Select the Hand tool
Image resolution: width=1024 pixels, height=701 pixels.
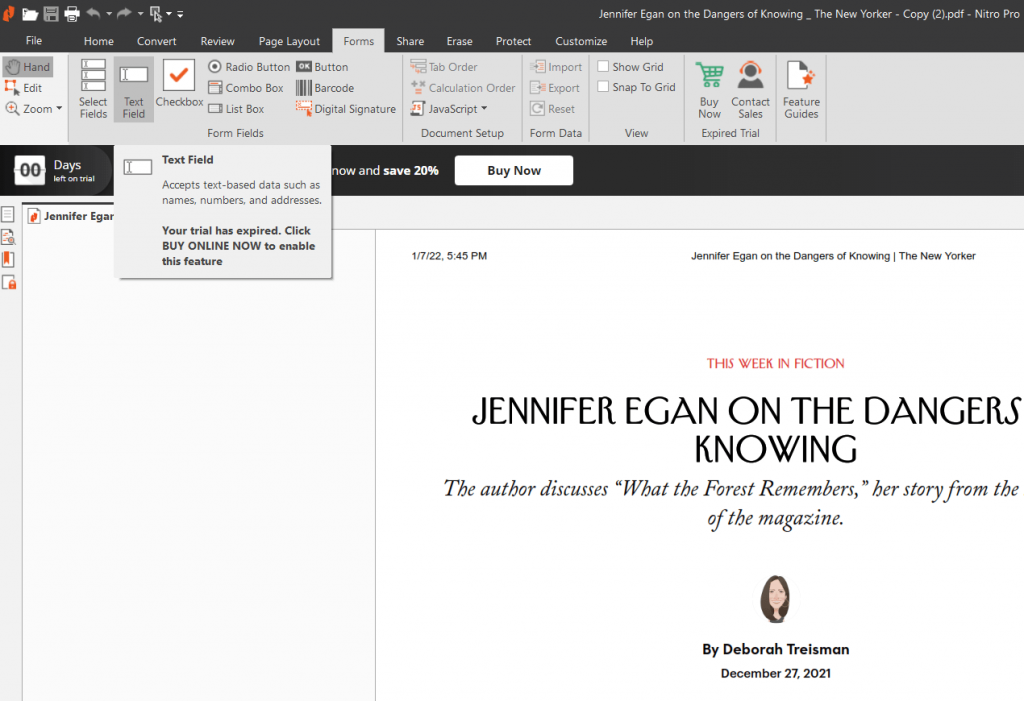point(27,67)
